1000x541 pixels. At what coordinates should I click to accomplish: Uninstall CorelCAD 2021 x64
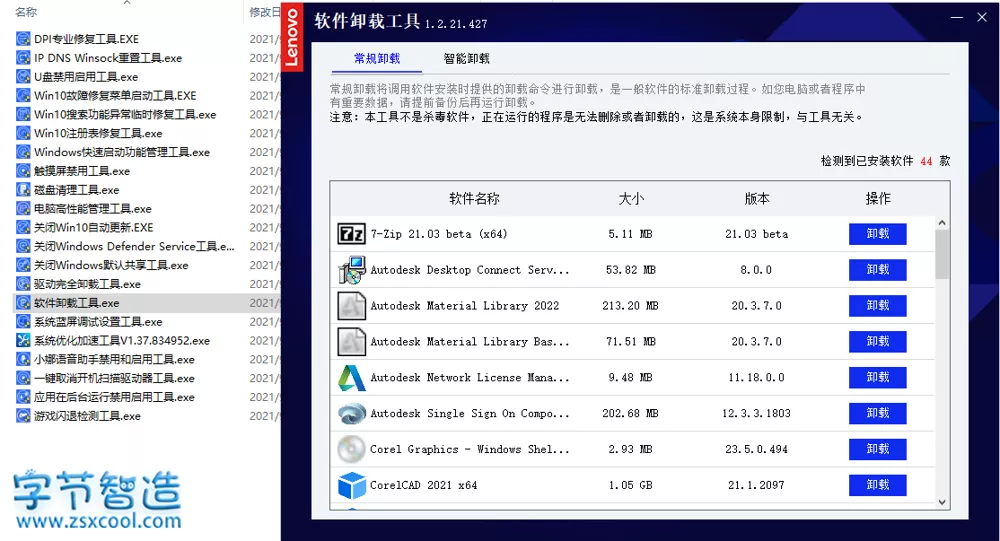[878, 485]
